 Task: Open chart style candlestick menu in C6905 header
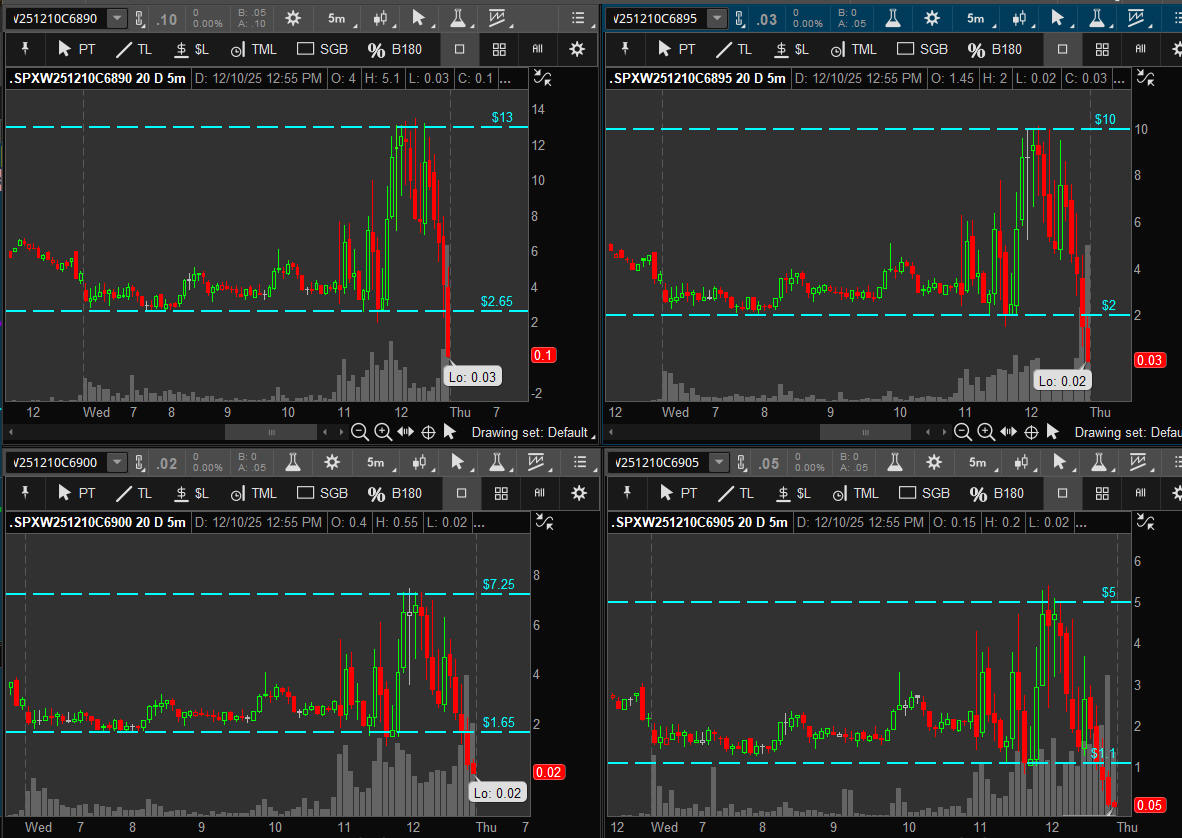[x=1020, y=462]
